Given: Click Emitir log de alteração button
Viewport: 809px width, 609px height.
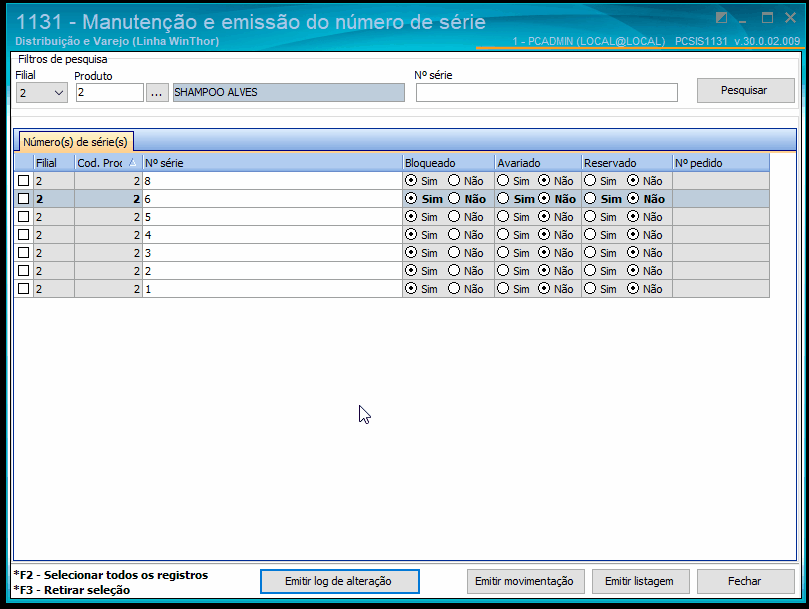Looking at the screenshot, I should (x=339, y=581).
